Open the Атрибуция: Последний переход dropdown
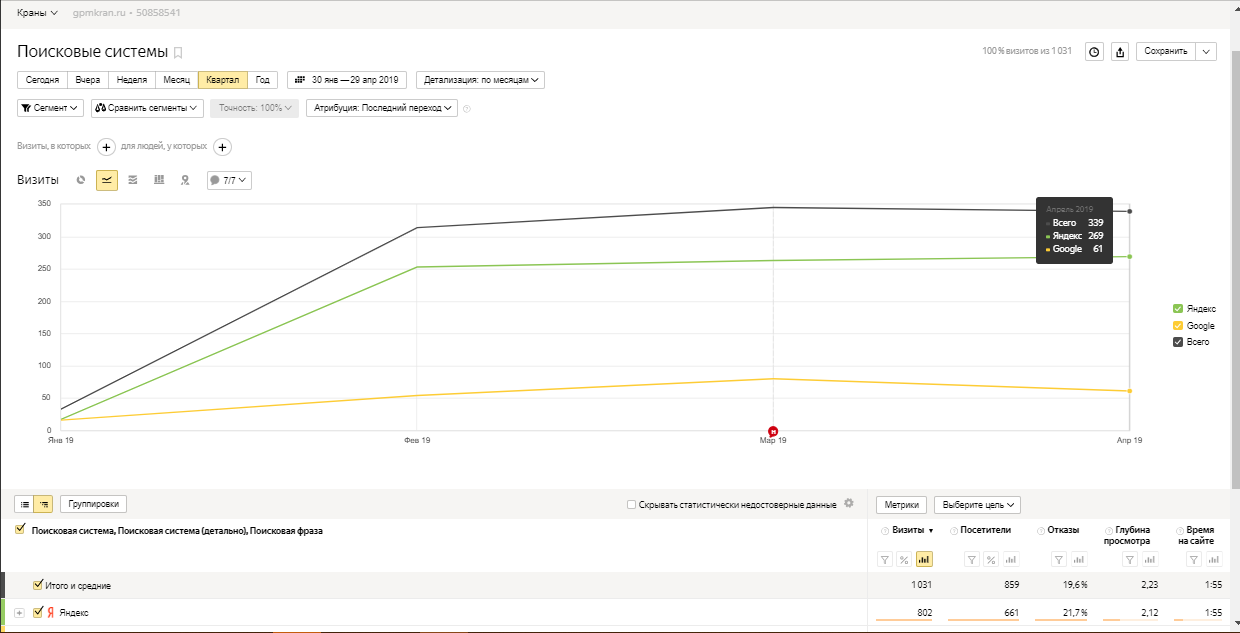1240x633 pixels. pyautogui.click(x=381, y=108)
